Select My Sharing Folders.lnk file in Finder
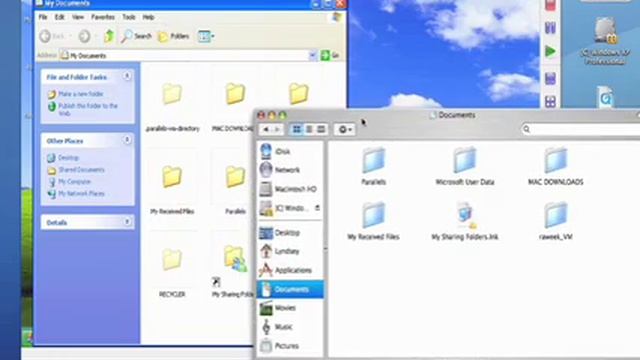This screenshot has height=360, width=640. click(464, 221)
